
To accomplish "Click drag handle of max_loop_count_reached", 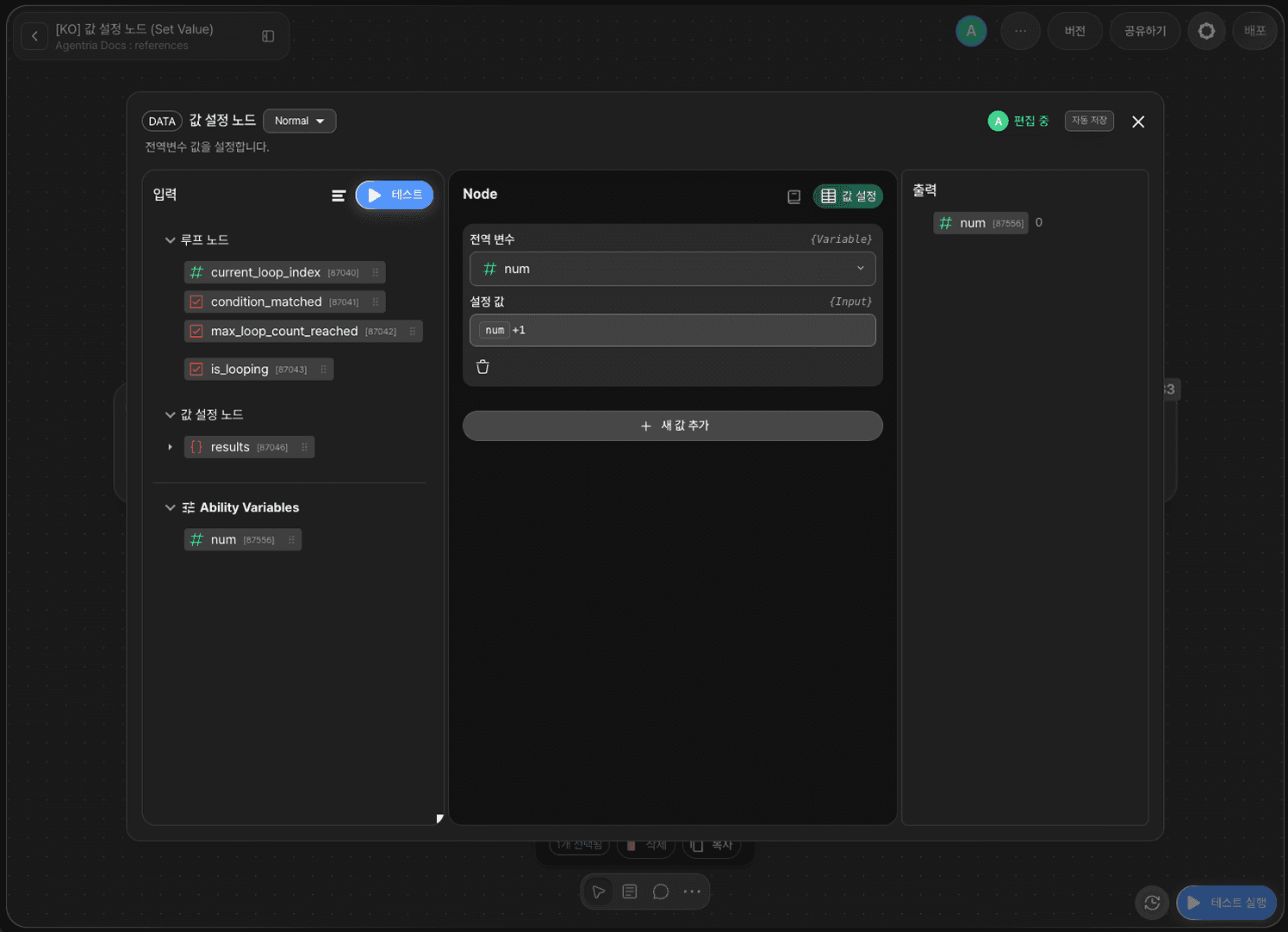I will [x=413, y=331].
